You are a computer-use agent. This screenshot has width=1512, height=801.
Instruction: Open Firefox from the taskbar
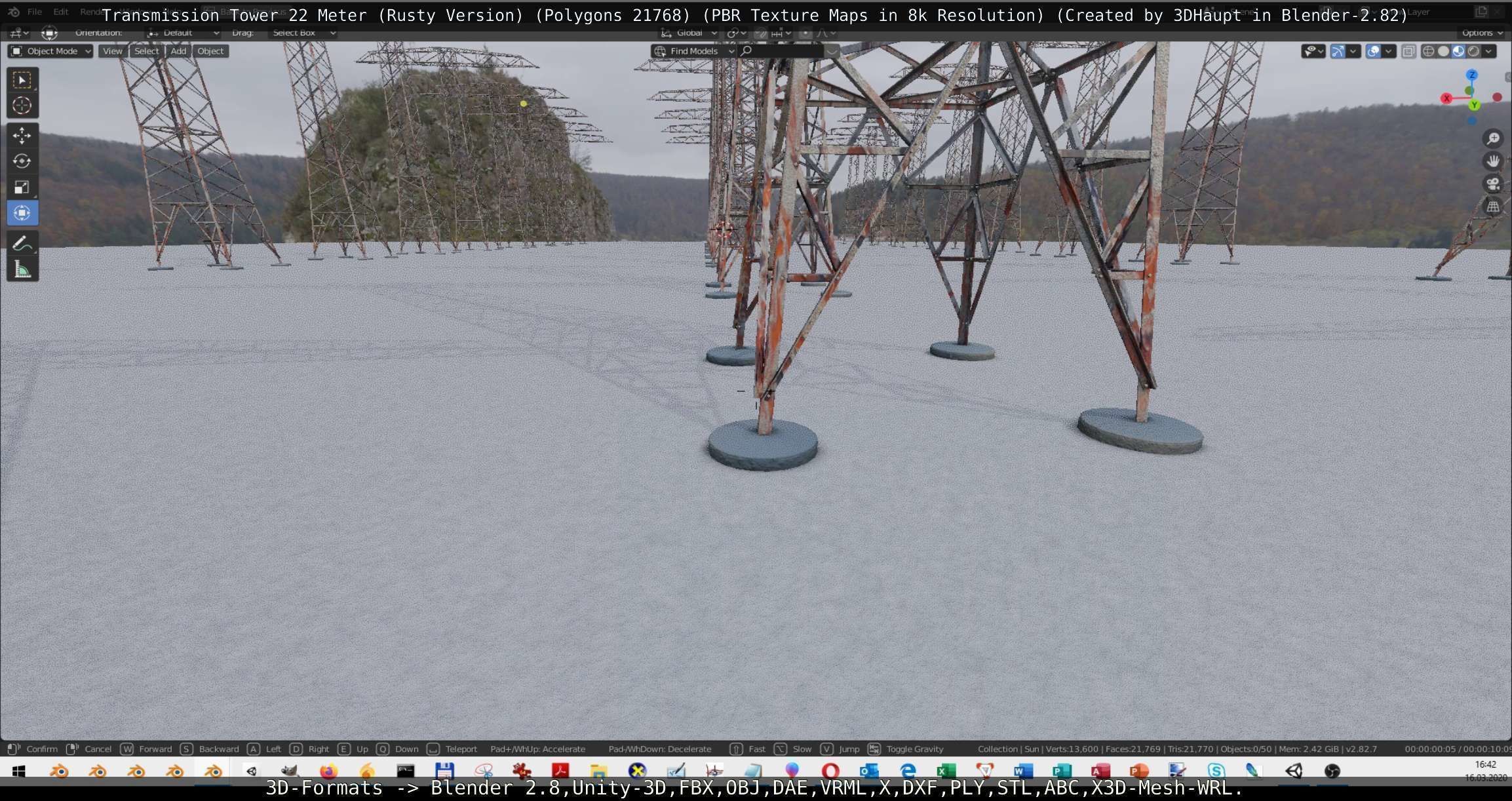point(328,771)
